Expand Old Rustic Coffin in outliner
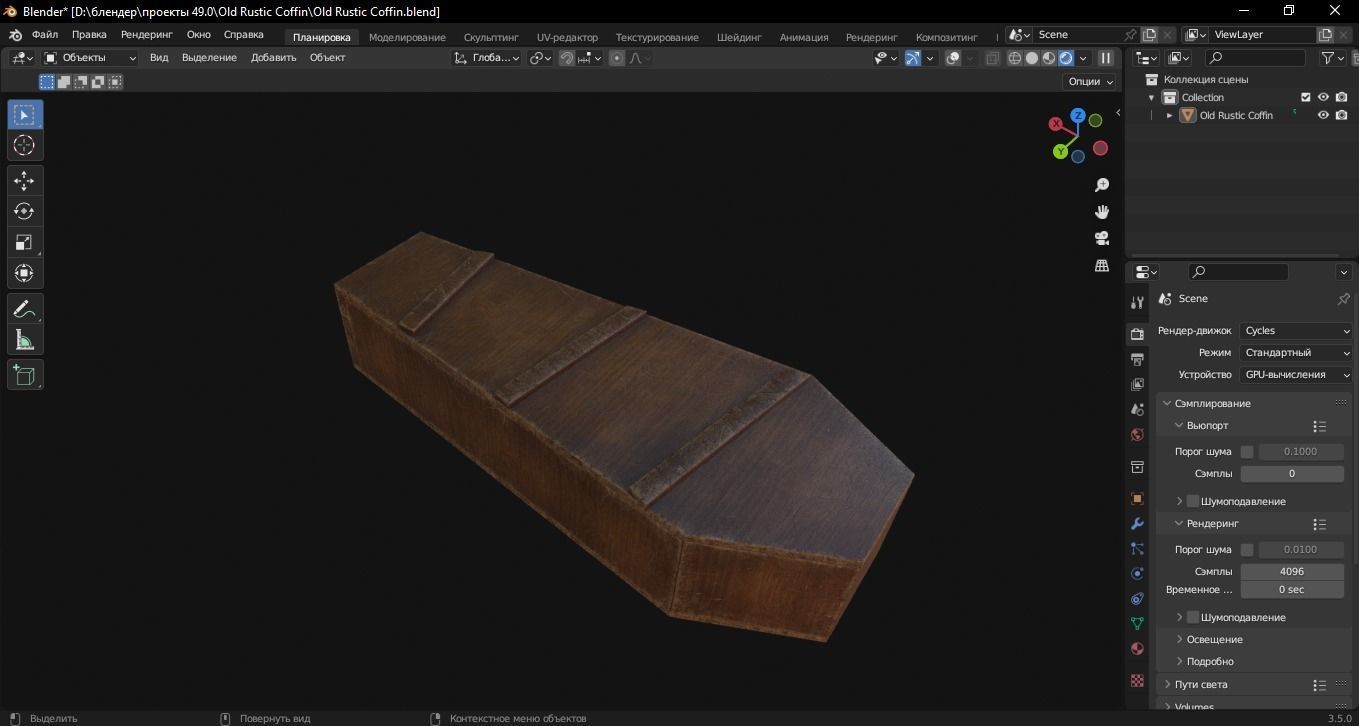 (x=1169, y=115)
